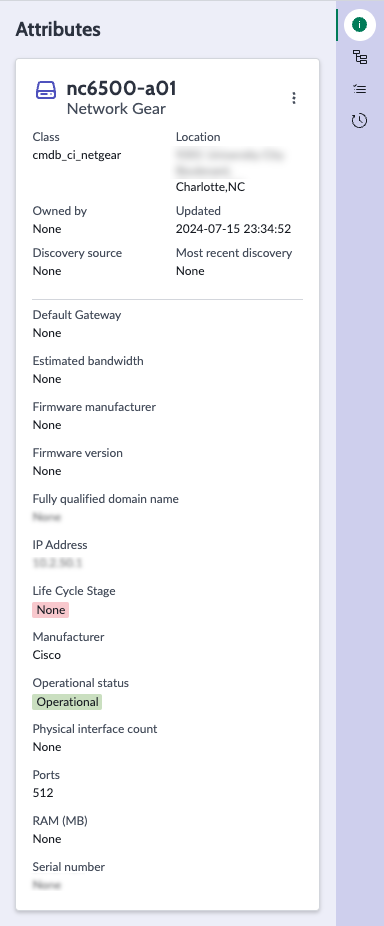Click the Owned by label
This screenshot has width=384, height=926.
coord(60,211)
